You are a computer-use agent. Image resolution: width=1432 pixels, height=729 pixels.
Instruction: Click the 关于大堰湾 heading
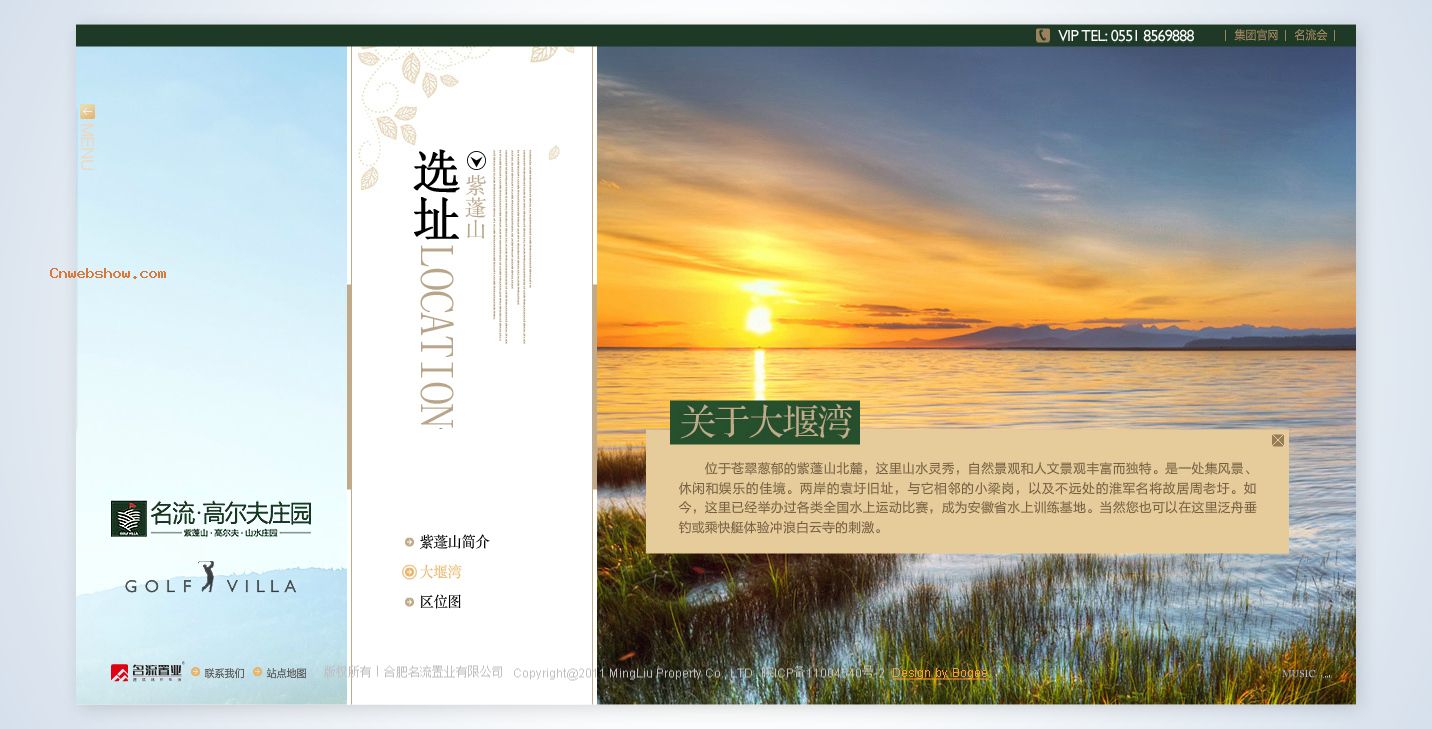pyautogui.click(x=765, y=422)
